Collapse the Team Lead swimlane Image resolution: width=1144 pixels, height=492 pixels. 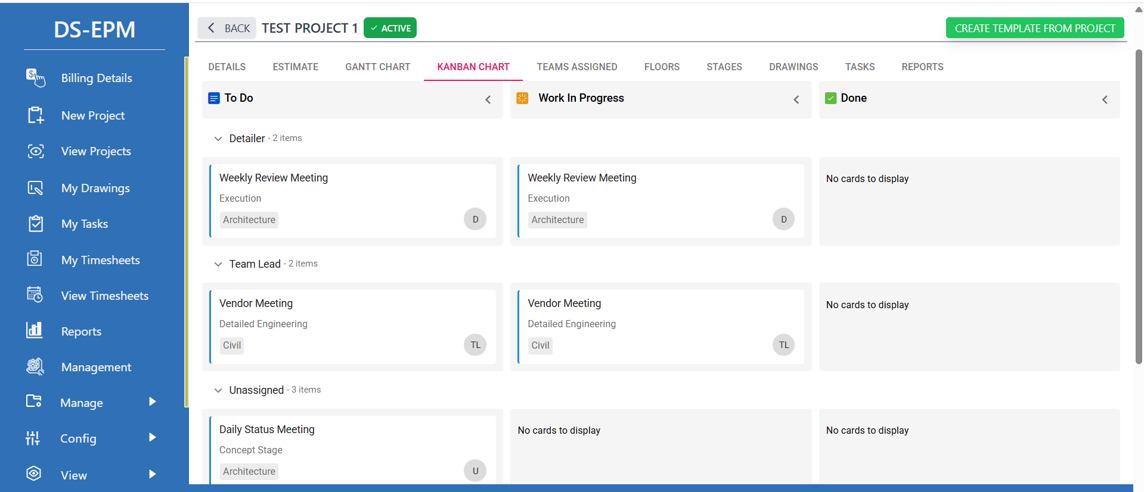pyautogui.click(x=218, y=264)
